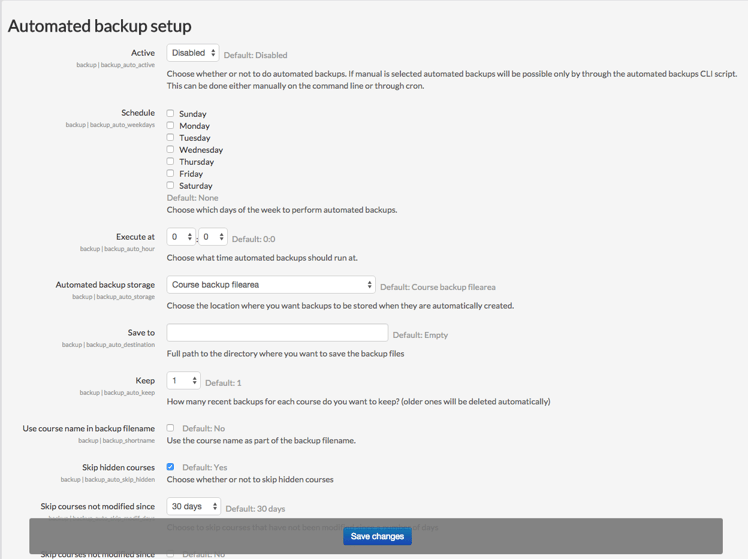Click the Save changes button
This screenshot has width=748, height=559.
coord(377,536)
